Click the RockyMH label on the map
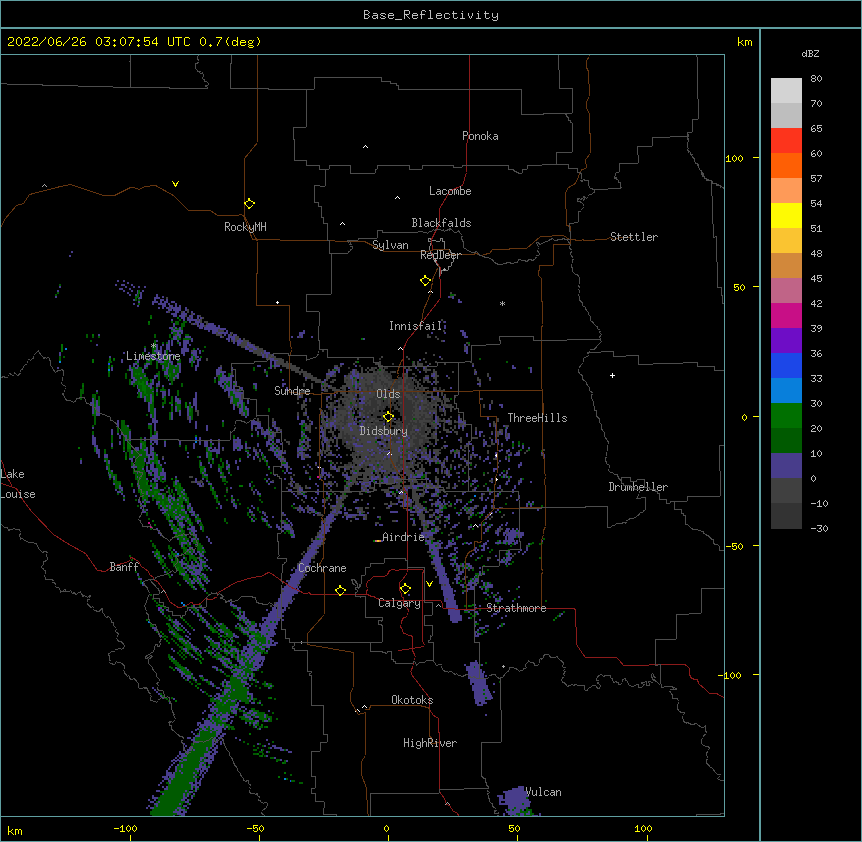 click(x=245, y=227)
